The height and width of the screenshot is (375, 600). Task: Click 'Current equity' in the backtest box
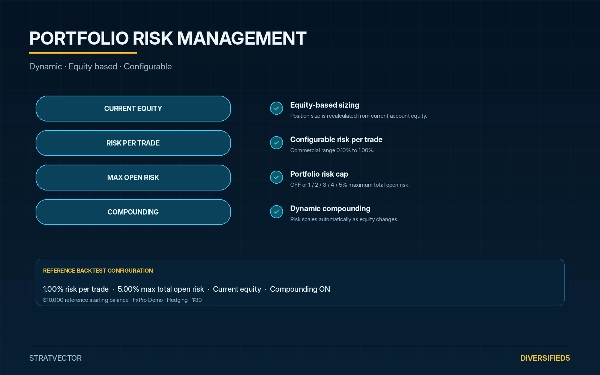coord(237,289)
